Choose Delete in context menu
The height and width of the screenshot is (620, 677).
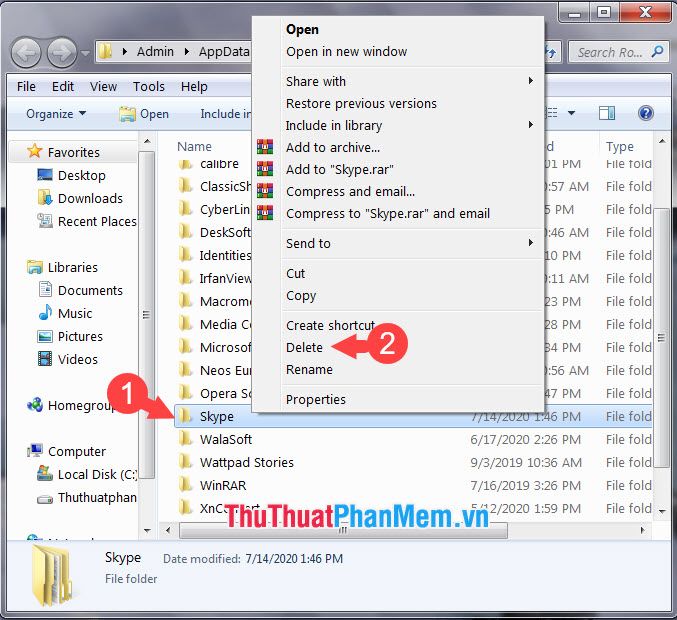(x=304, y=347)
